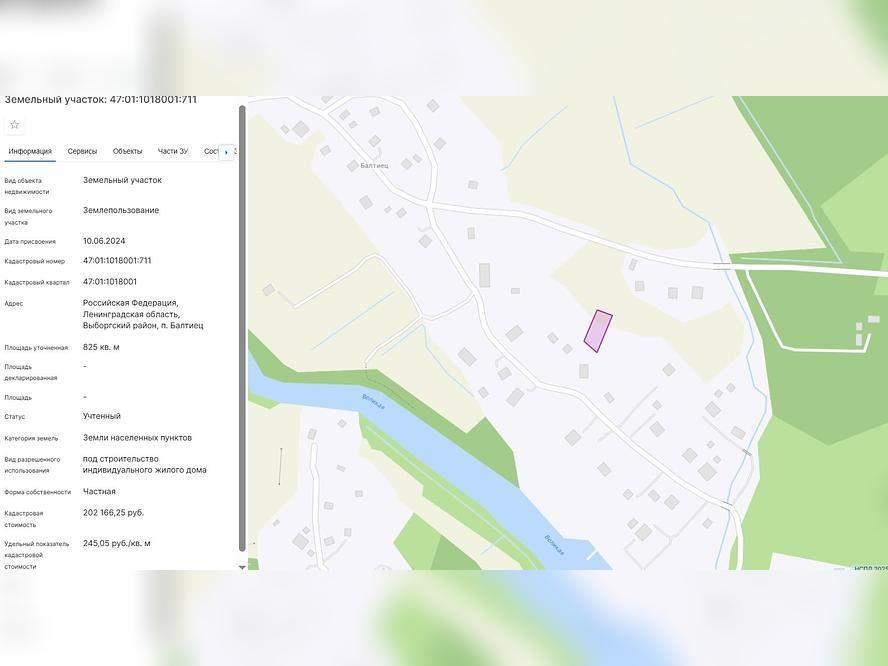Click the Балтиец settlement label on map
Viewport: 888px width, 666px height.
(x=373, y=167)
